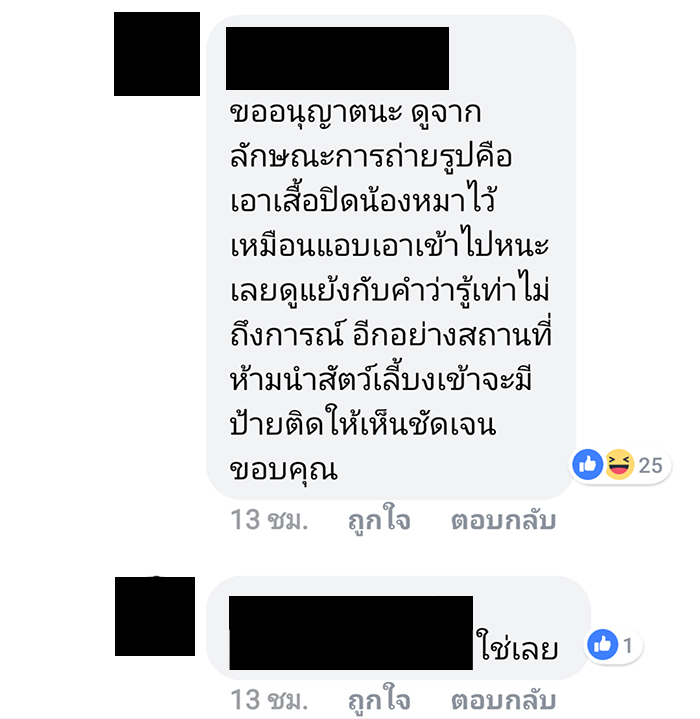Click the redacted name of the second commenter
The height and width of the screenshot is (719, 700).
(351, 633)
